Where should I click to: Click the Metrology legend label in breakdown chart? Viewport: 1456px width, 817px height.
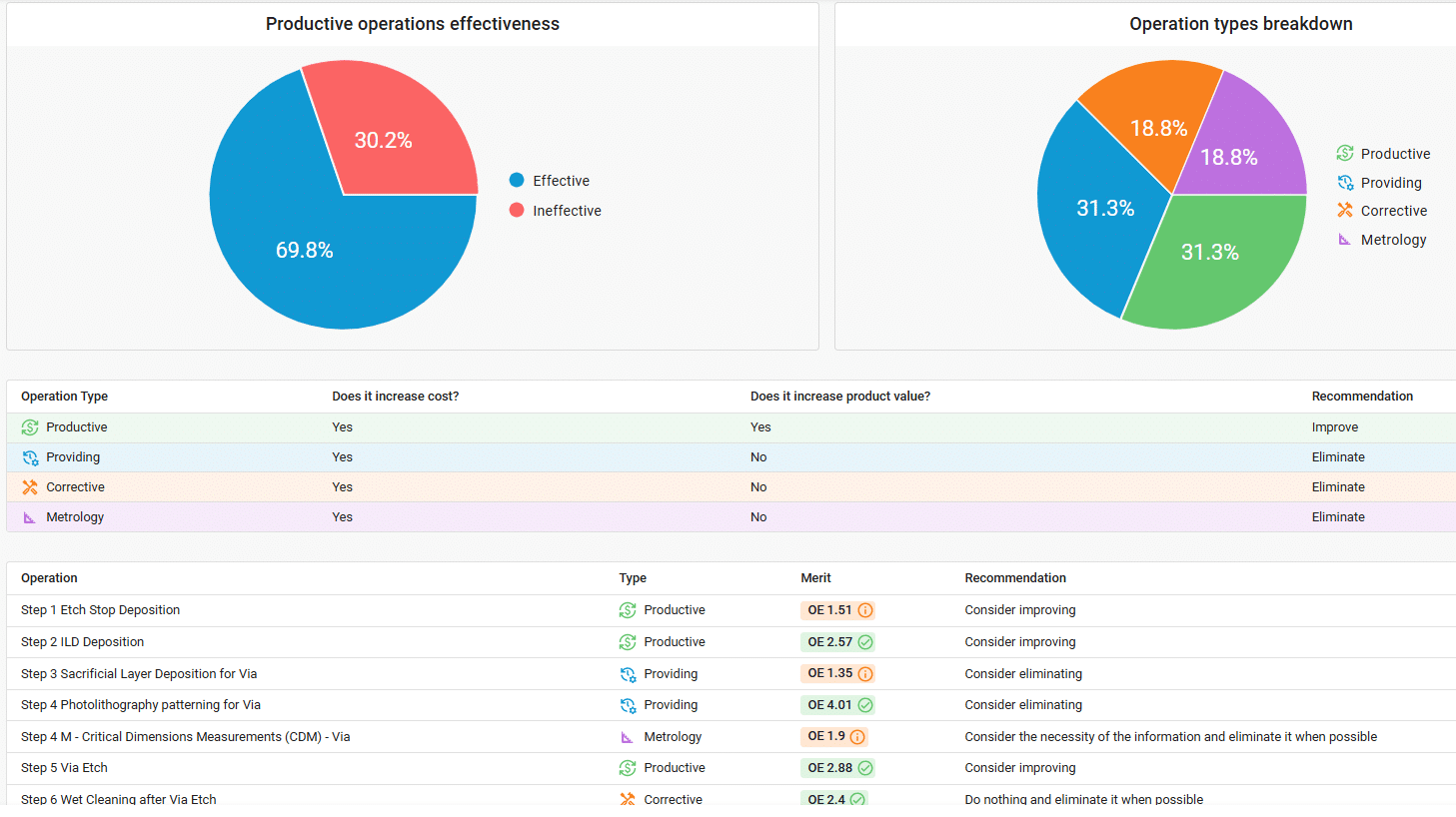pos(1393,240)
